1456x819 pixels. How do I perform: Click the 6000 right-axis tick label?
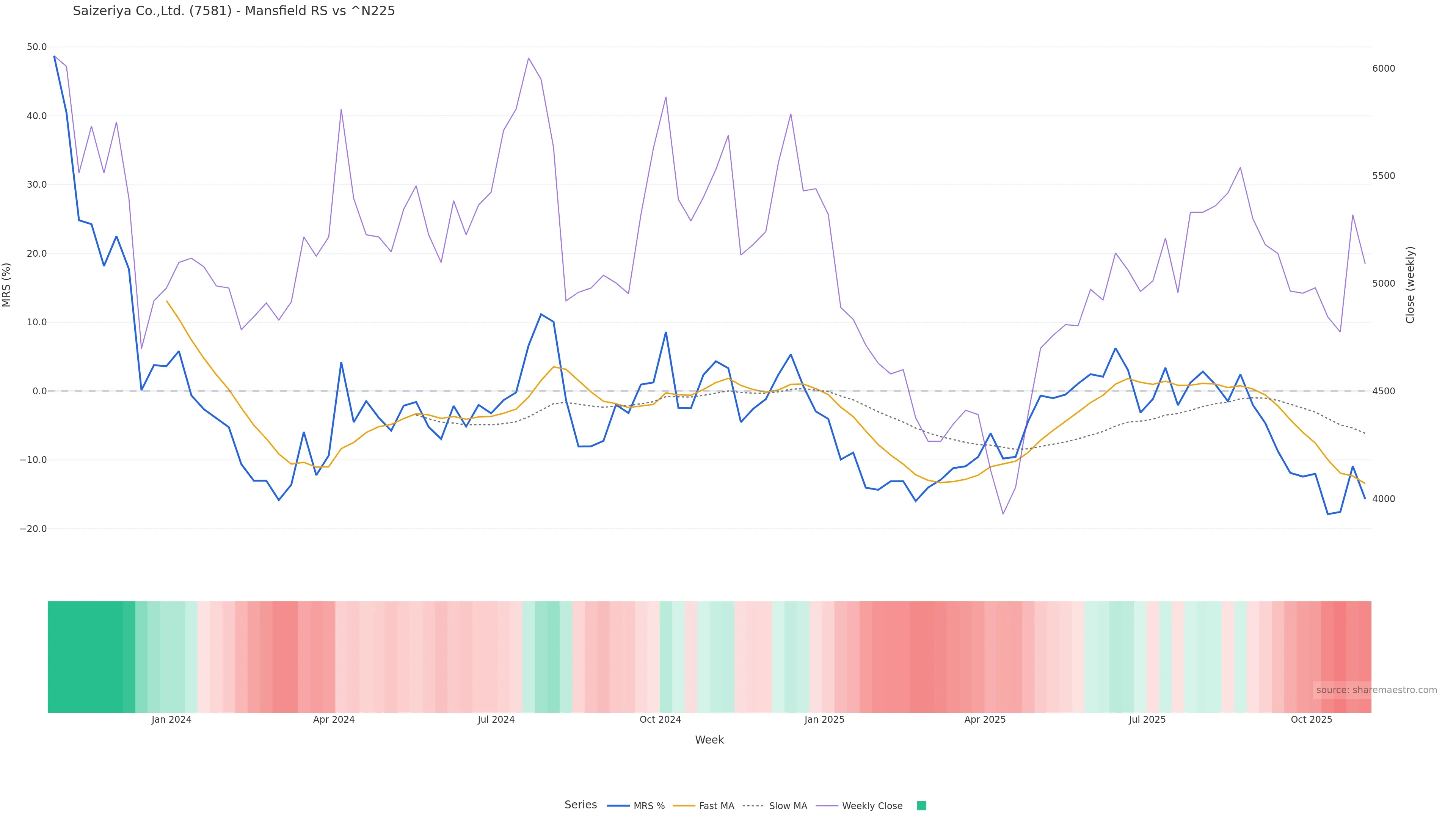pyautogui.click(x=1383, y=68)
